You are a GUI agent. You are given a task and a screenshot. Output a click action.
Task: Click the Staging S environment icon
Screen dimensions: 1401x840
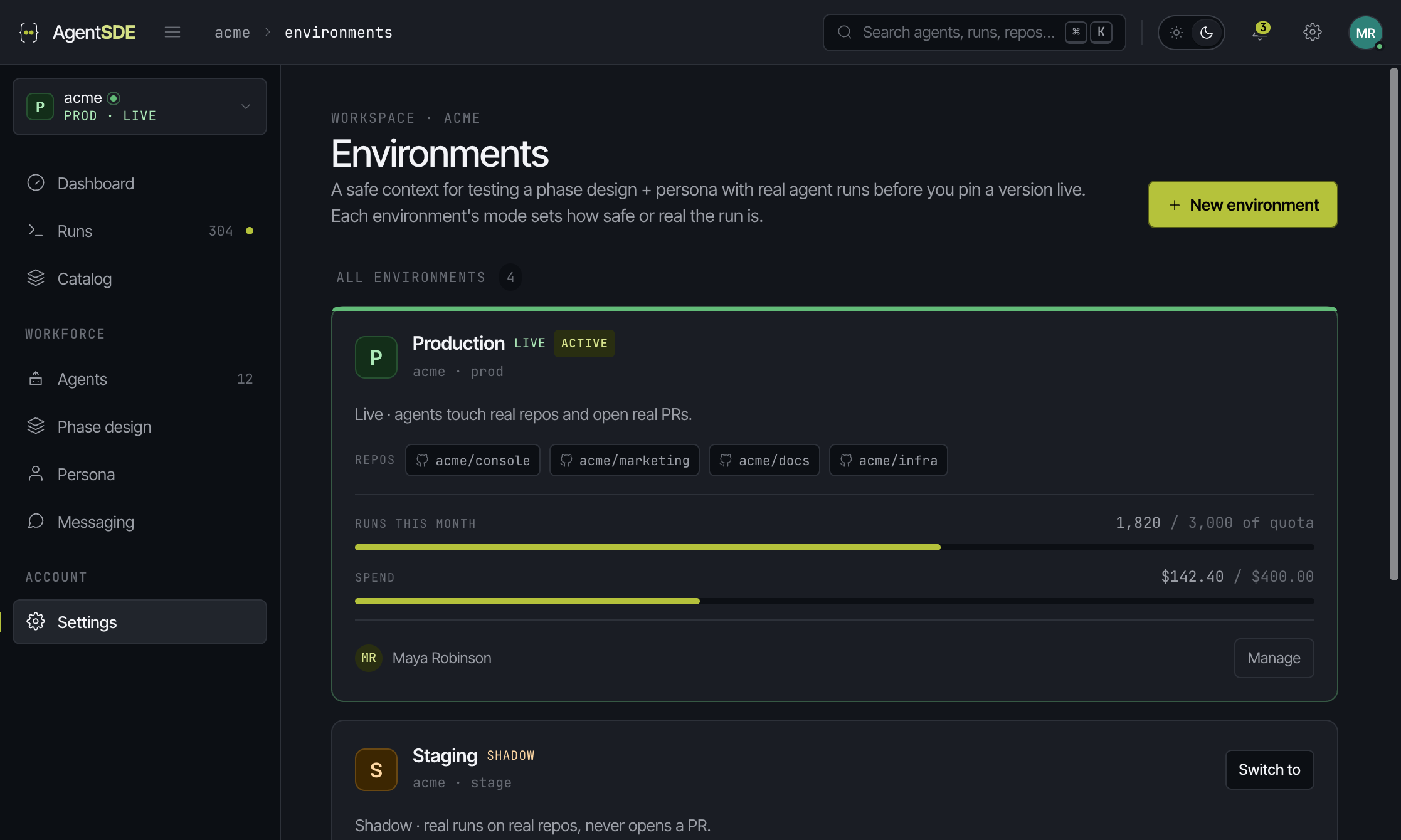376,770
